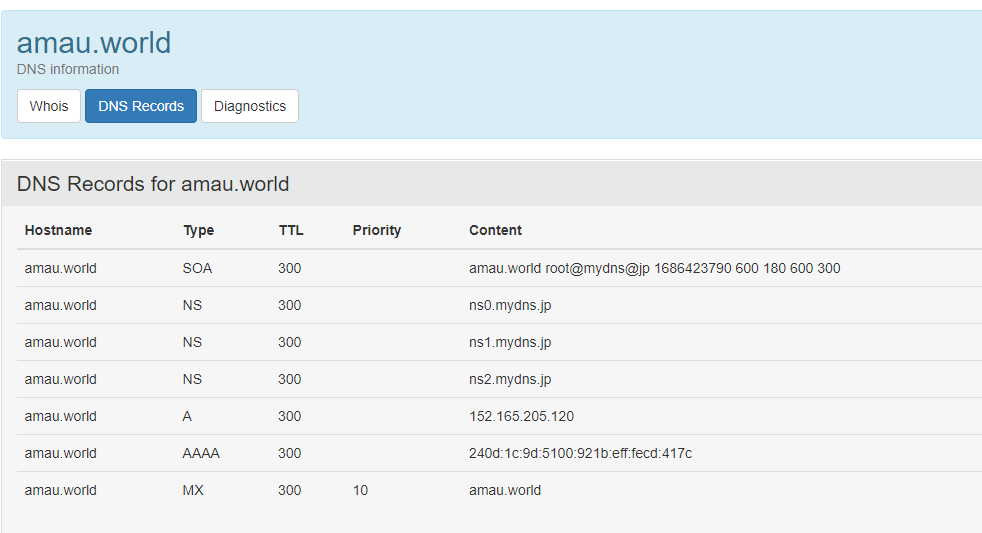Click the SOA type cell
Screen dimensions: 982x533
pyautogui.click(x=197, y=268)
